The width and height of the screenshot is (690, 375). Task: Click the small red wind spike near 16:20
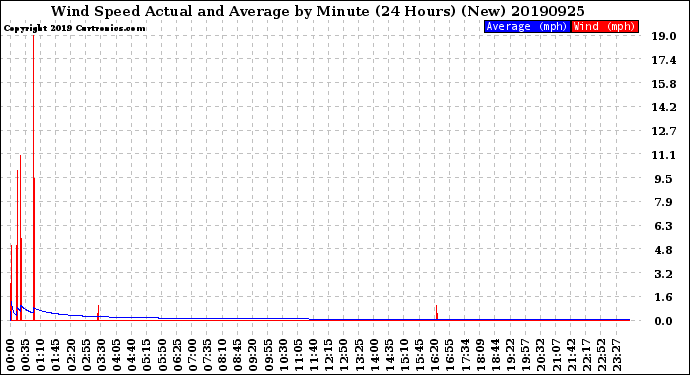tap(437, 312)
